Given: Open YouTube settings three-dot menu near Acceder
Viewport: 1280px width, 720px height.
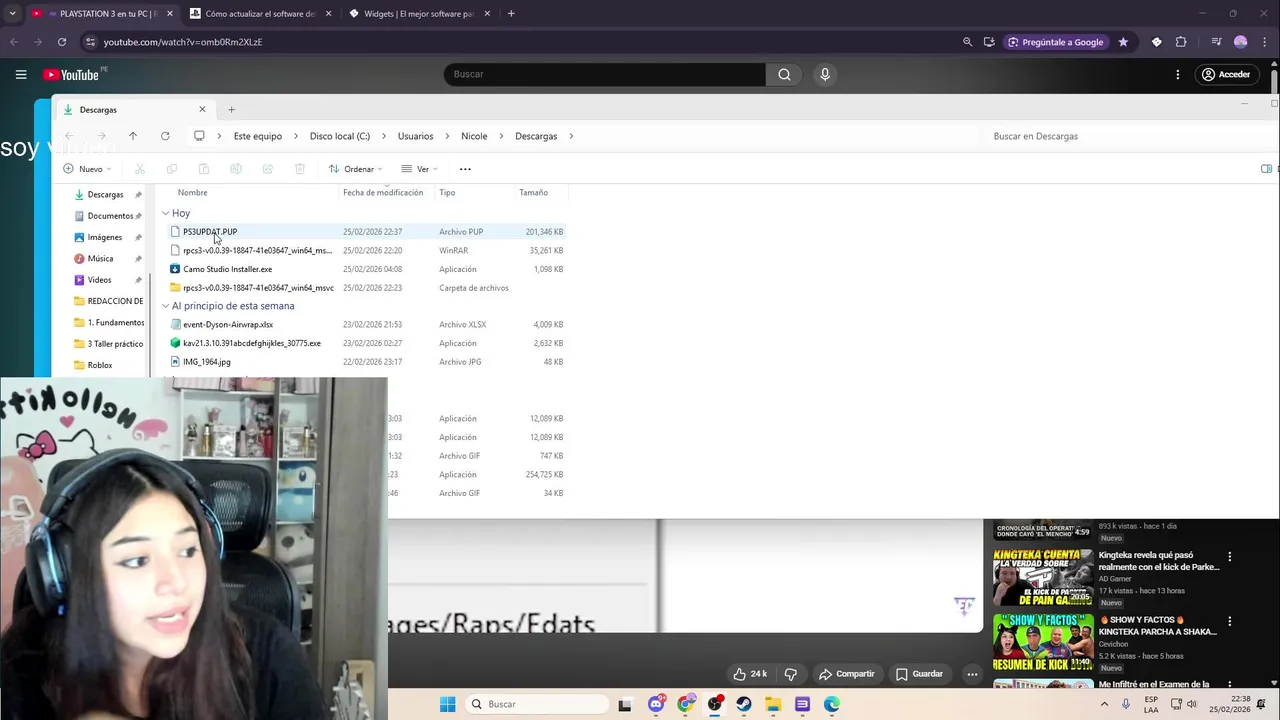Looking at the screenshot, I should tap(1178, 74).
